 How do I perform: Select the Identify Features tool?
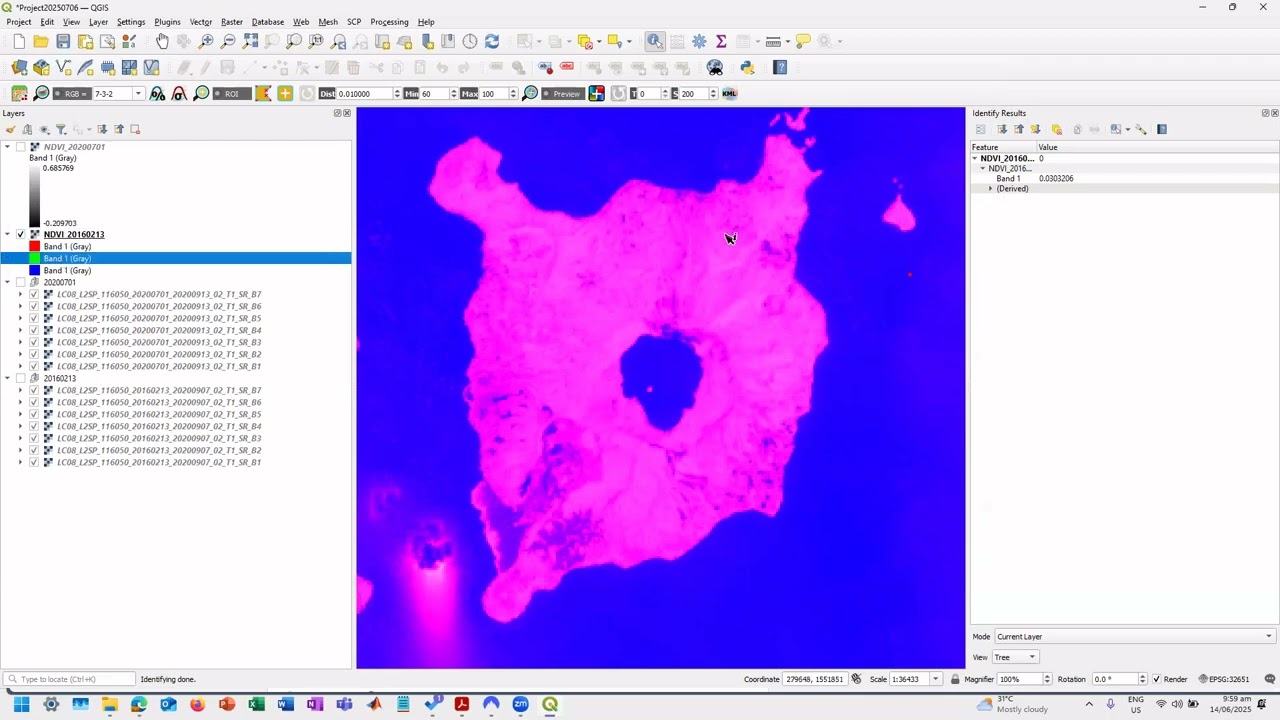click(654, 41)
